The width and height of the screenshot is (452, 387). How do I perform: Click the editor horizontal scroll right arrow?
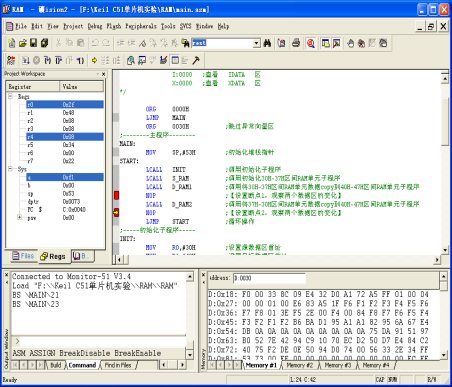coord(437,259)
